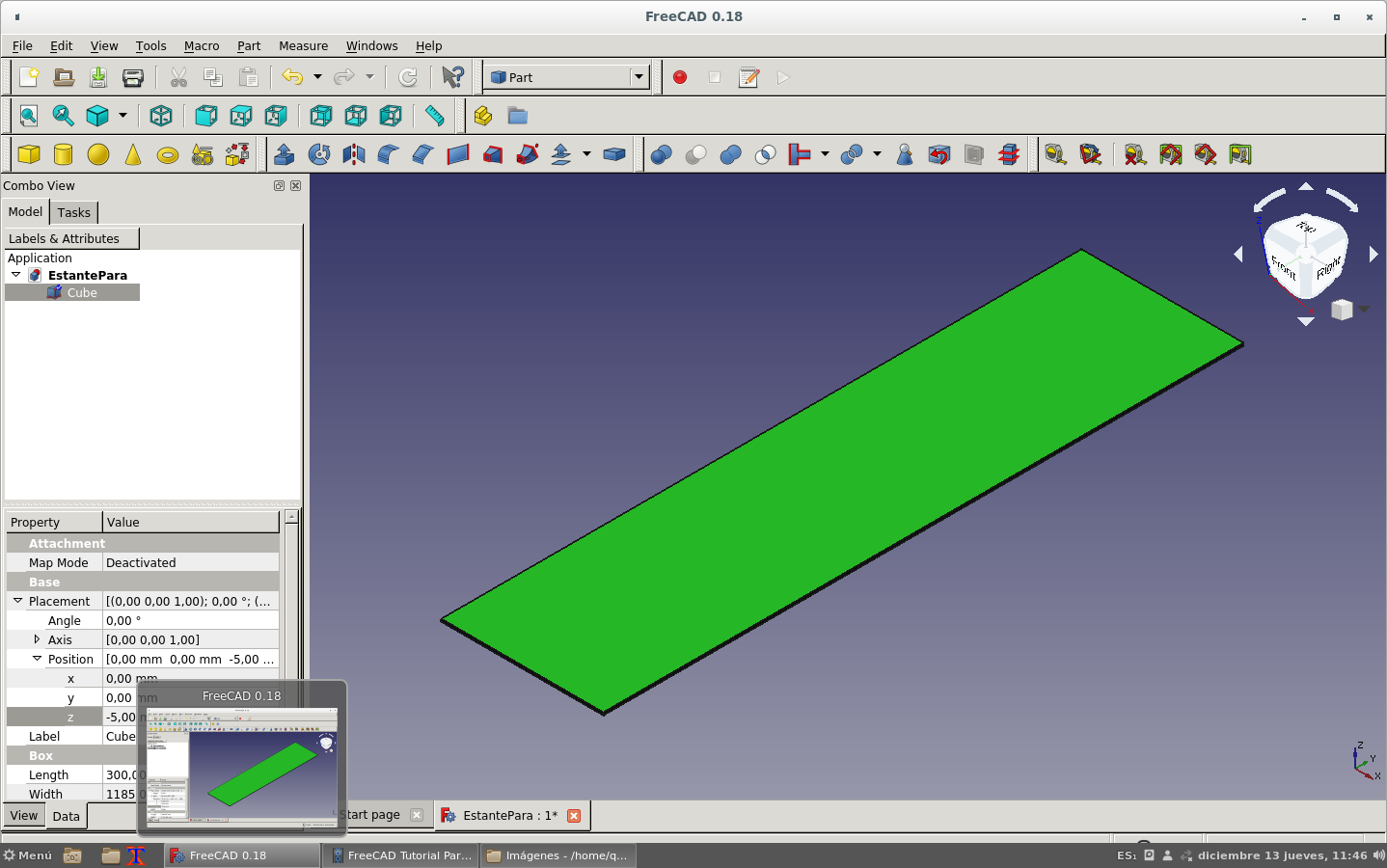This screenshot has height=868, width=1387.
Task: Open the Edit menu
Action: pyautogui.click(x=61, y=45)
